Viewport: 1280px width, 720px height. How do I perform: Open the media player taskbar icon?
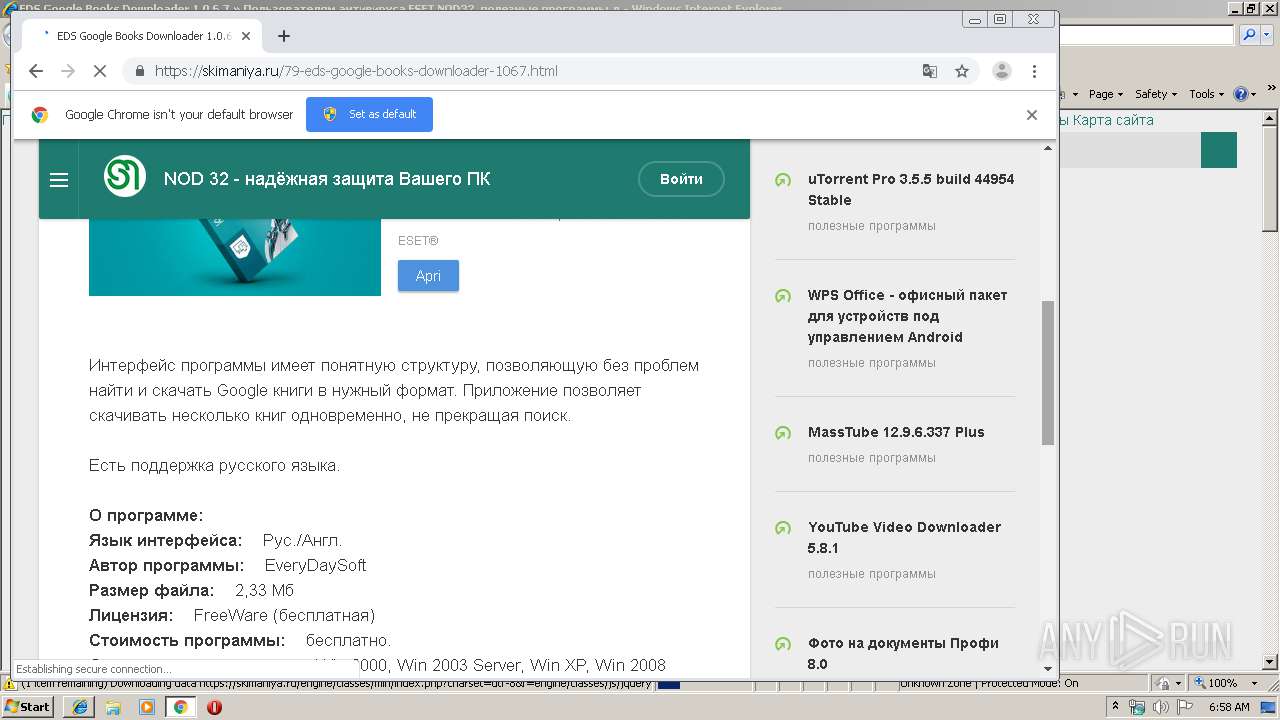[147, 707]
